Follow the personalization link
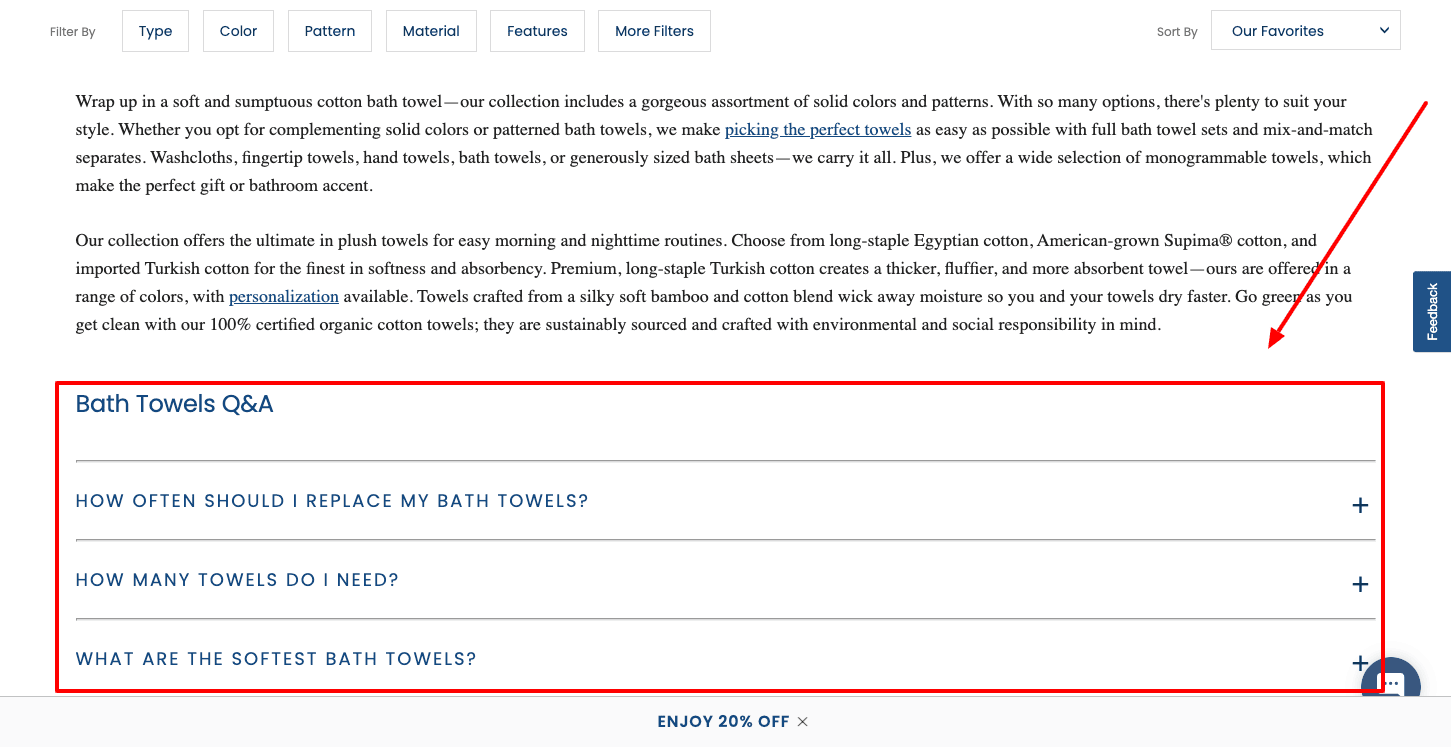The image size is (1451, 747). coord(284,297)
